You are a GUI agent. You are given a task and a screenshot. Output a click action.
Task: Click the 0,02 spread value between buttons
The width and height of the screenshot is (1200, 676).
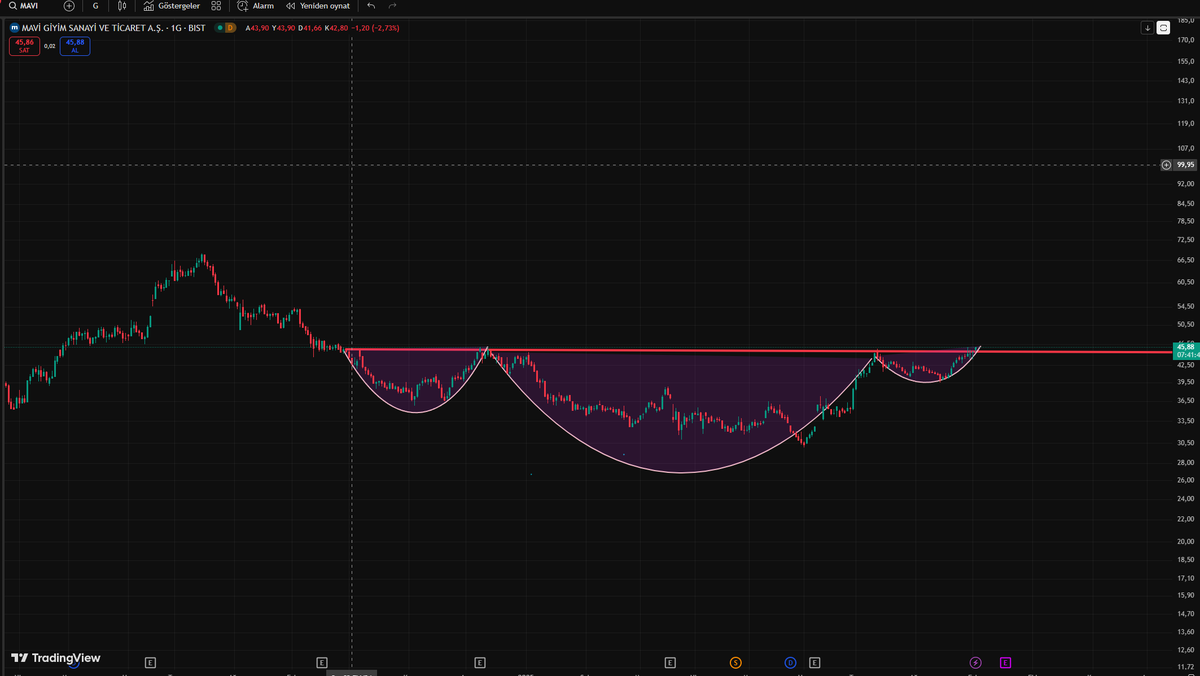(50, 46)
